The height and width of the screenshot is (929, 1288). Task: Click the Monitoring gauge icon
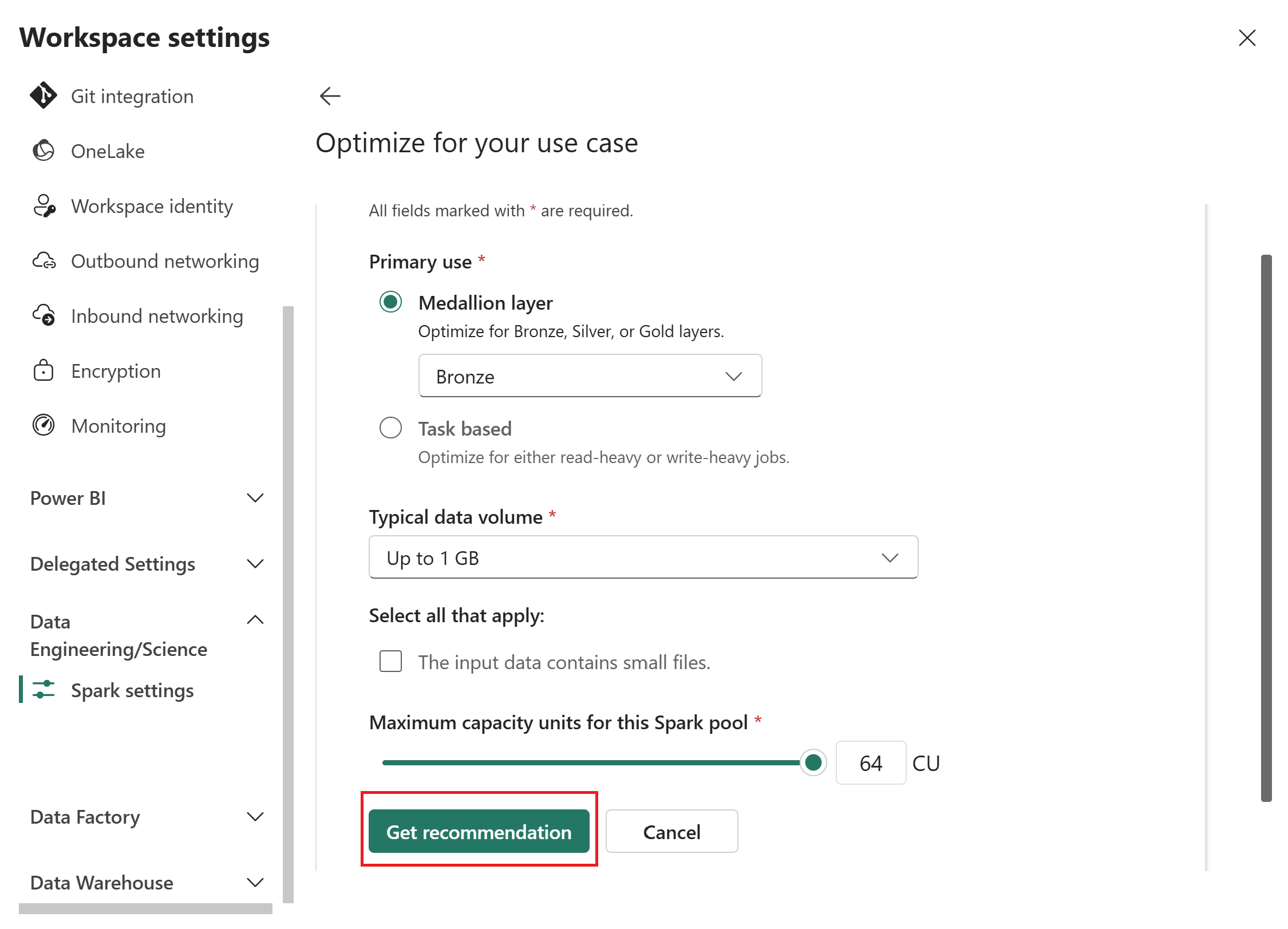[44, 425]
